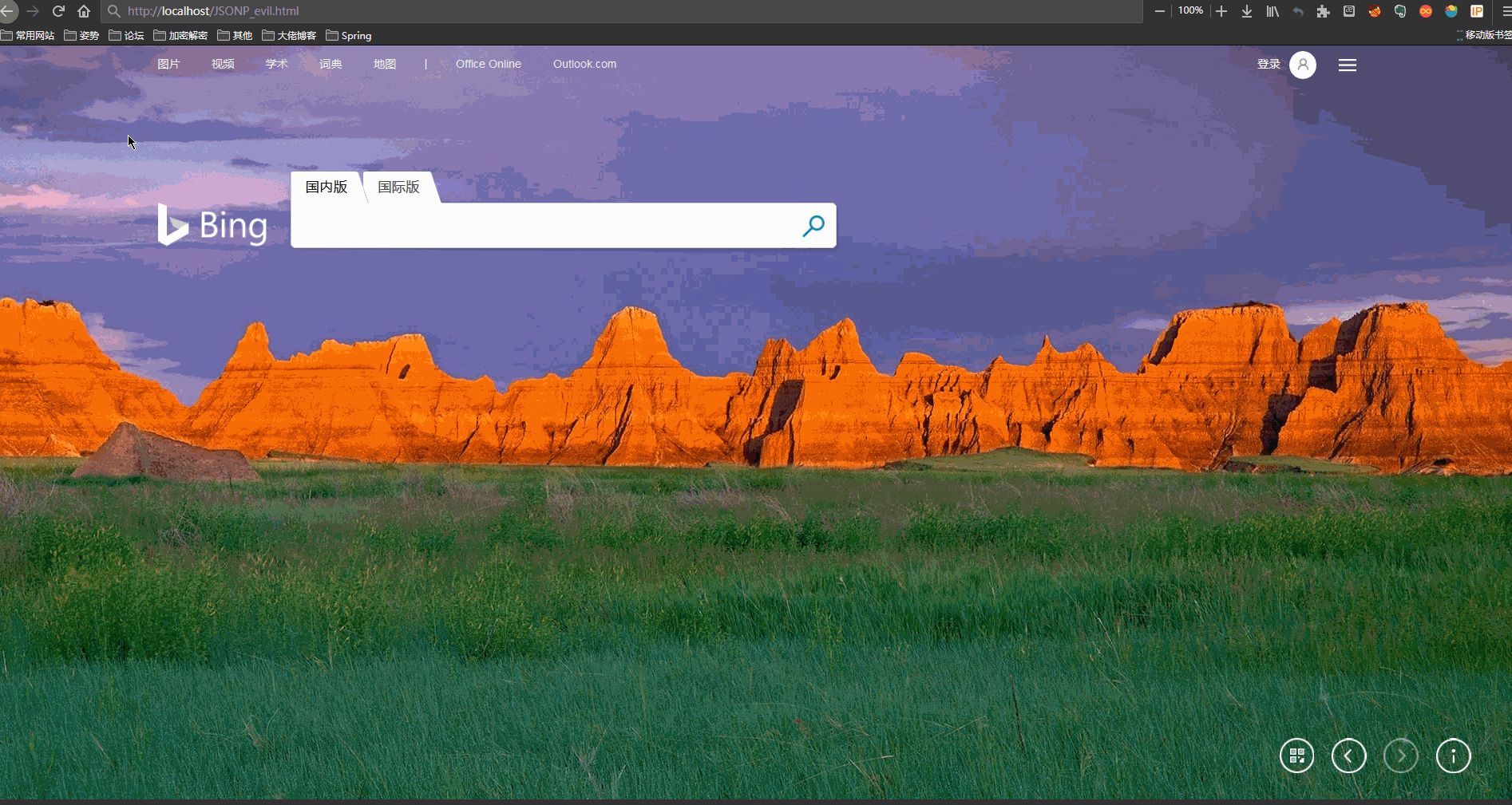Click the undo arrow toolbar icon

click(1298, 11)
